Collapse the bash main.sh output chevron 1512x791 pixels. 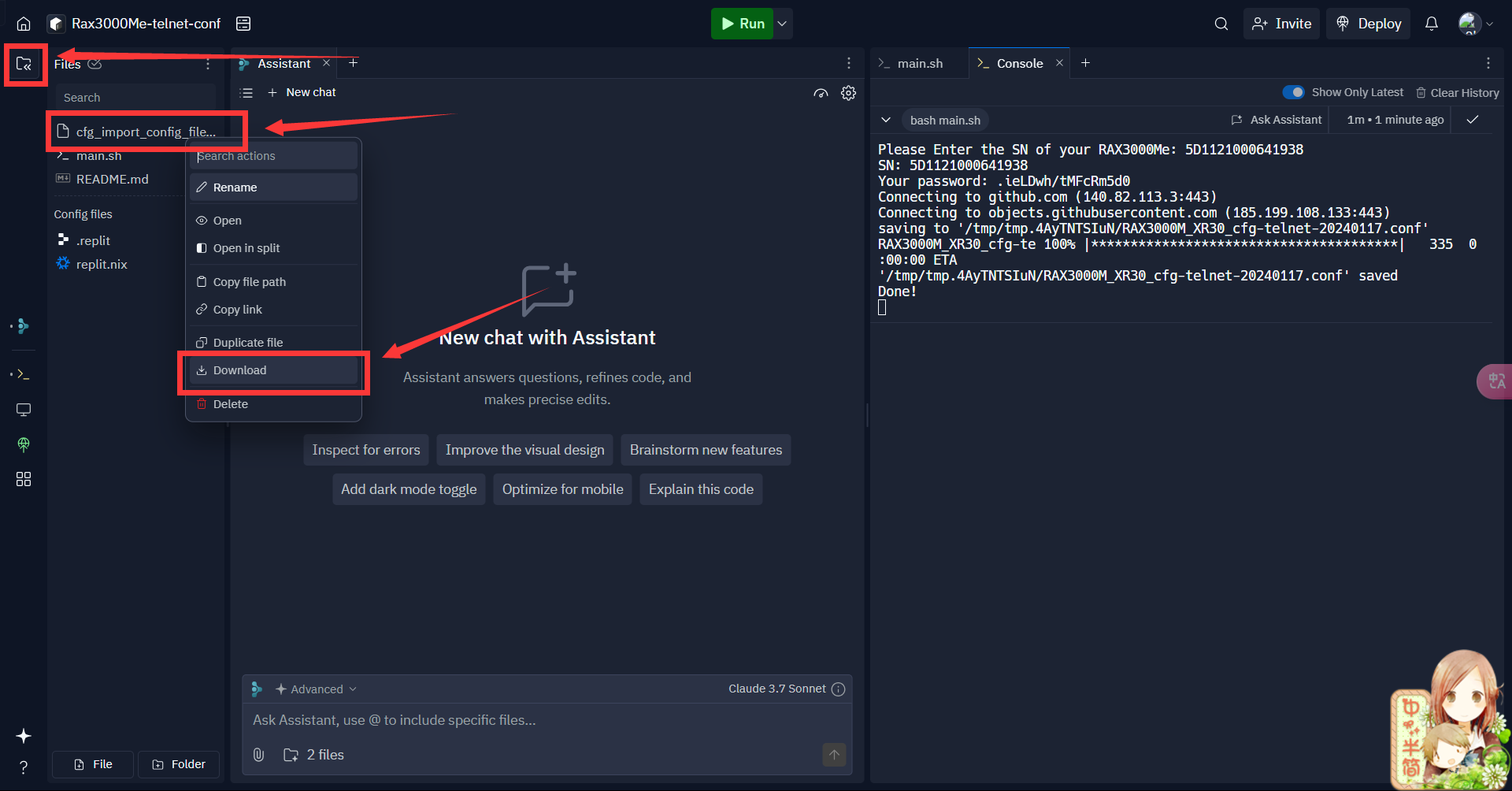coord(886,120)
